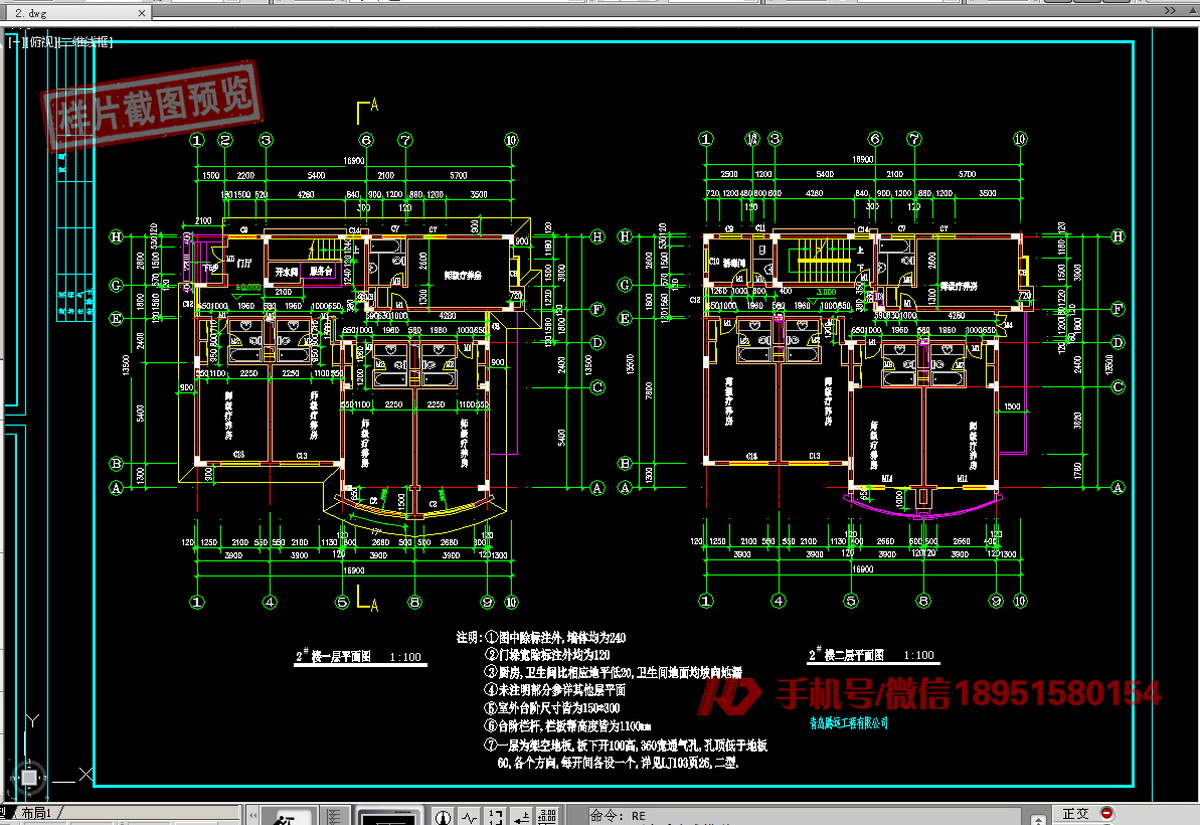Switch to the 布局1 layout tab
The height and width of the screenshot is (825, 1200).
(41, 812)
